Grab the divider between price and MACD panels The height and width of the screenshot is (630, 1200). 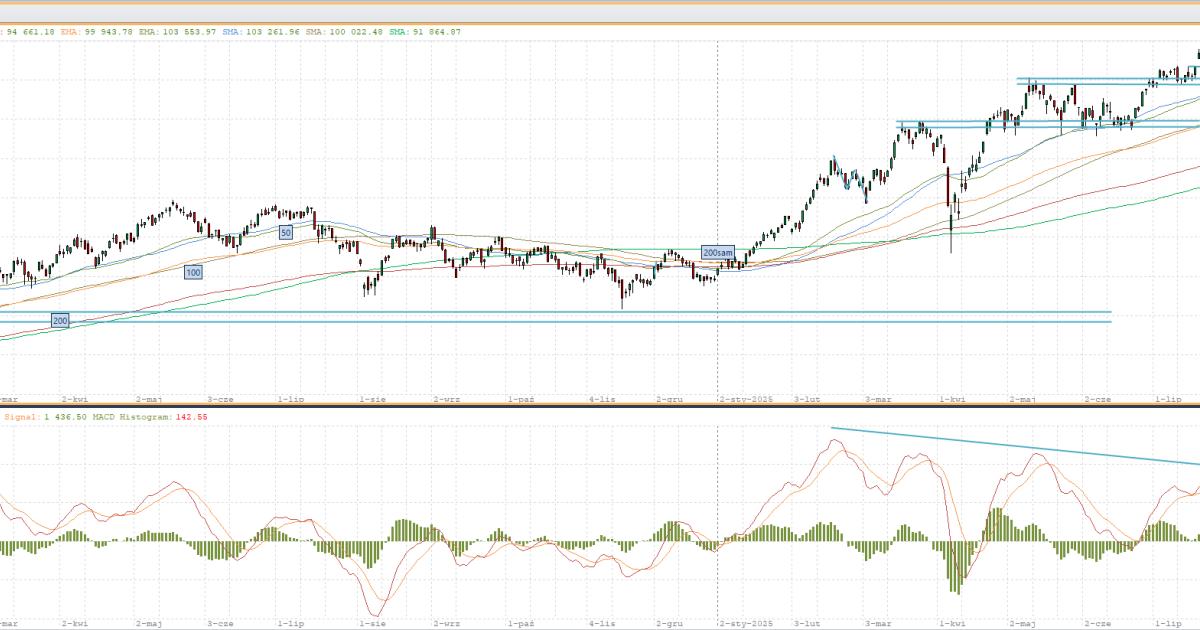[600, 406]
